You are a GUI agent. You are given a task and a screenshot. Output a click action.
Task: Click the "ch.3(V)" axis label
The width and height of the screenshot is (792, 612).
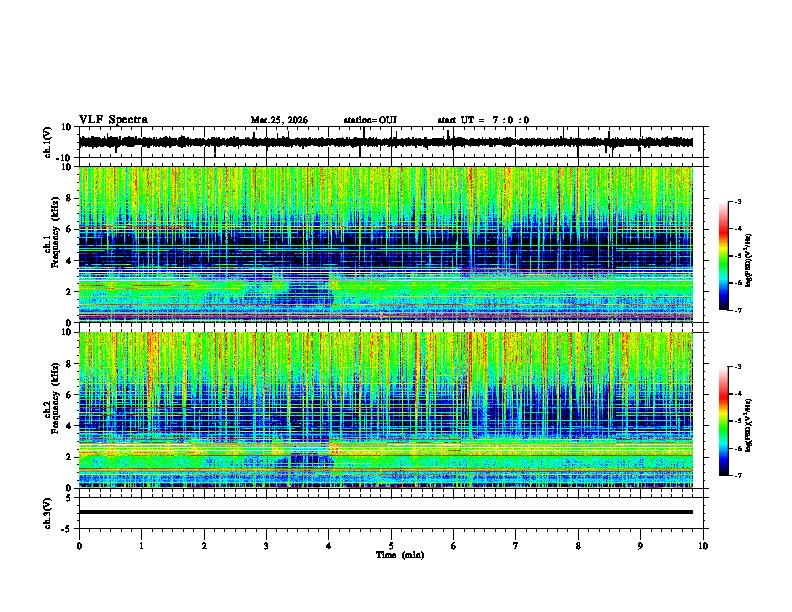pos(48,513)
